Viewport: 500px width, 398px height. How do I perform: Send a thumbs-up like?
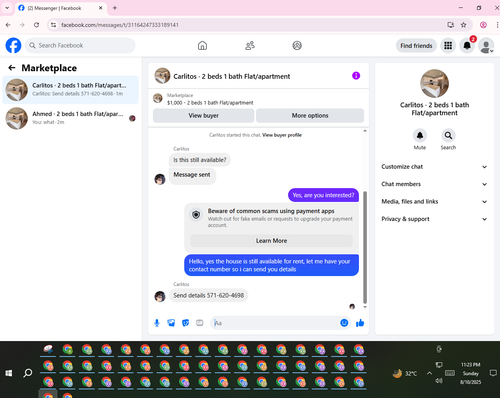pos(360,323)
